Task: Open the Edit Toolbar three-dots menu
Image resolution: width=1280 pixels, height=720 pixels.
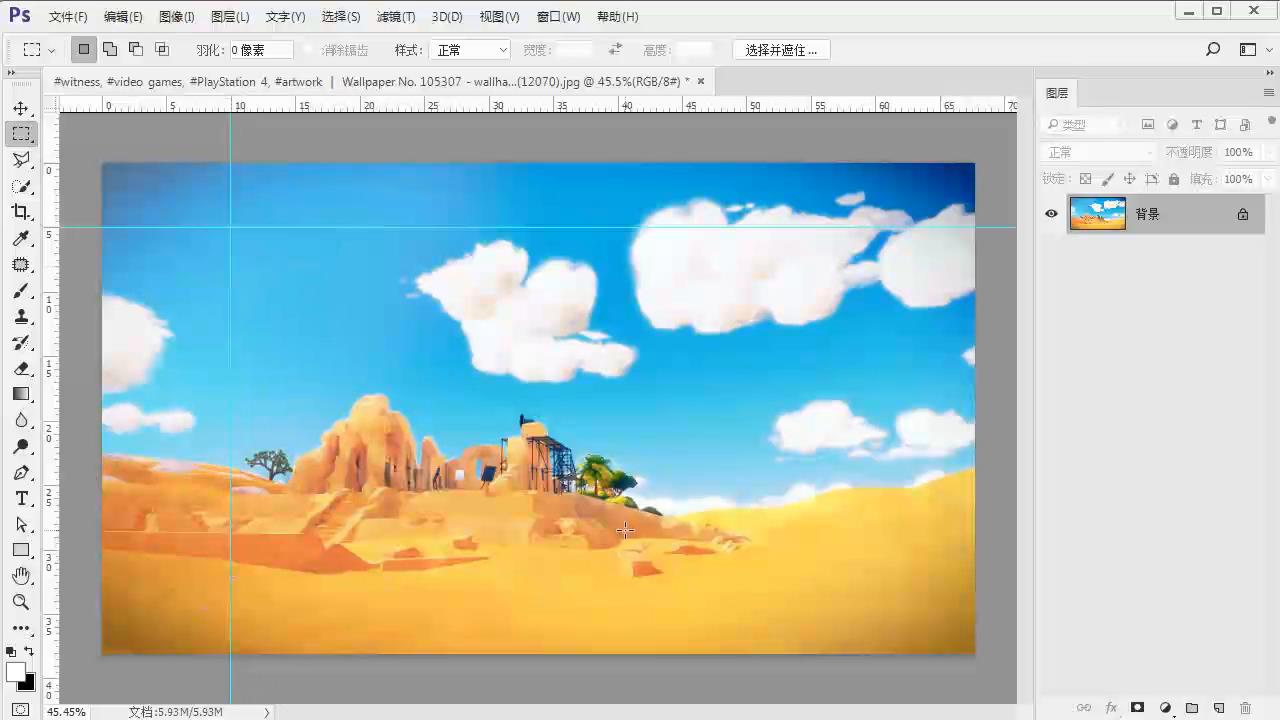Action: coord(21,628)
